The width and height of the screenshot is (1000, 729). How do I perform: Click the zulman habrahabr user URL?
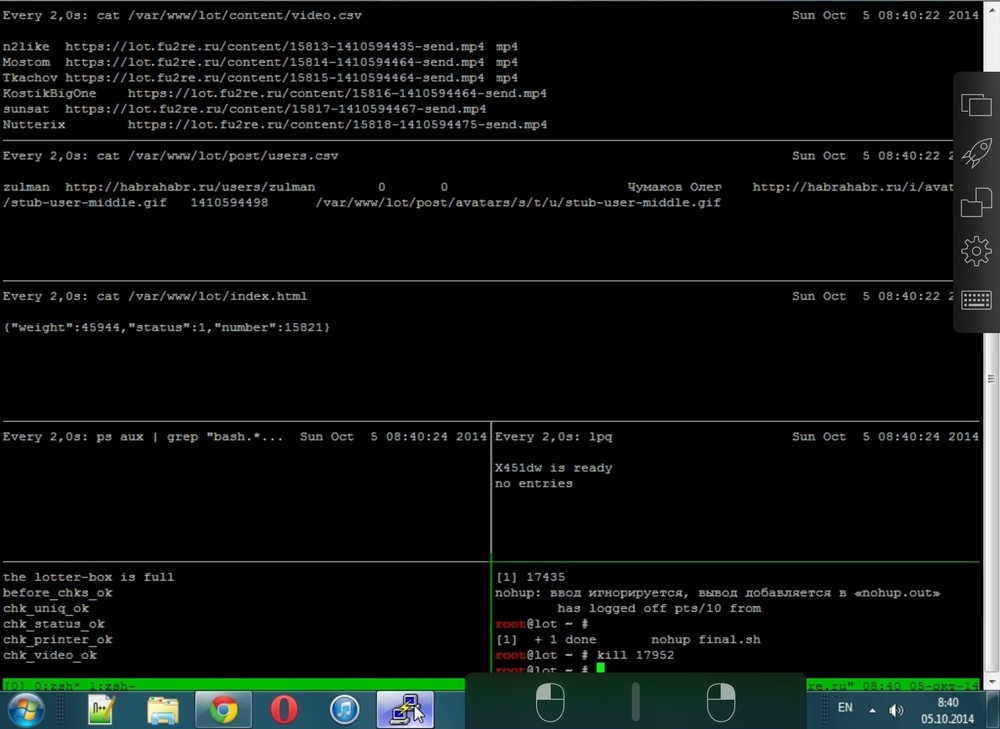coord(190,188)
